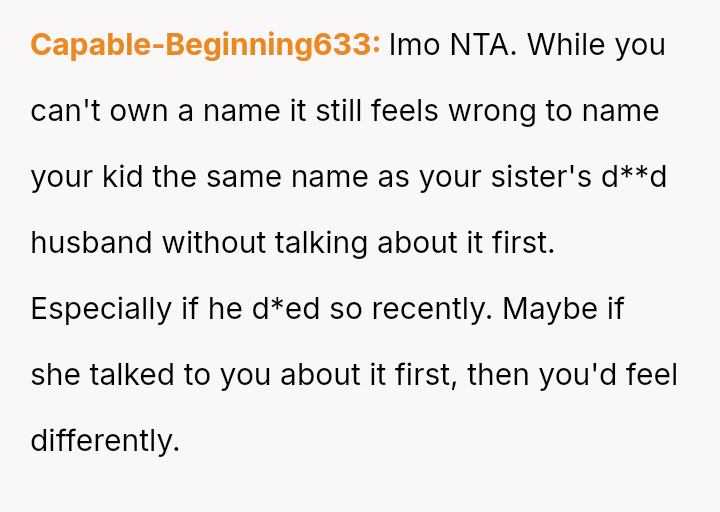Click the final word "differently"

click(104, 441)
